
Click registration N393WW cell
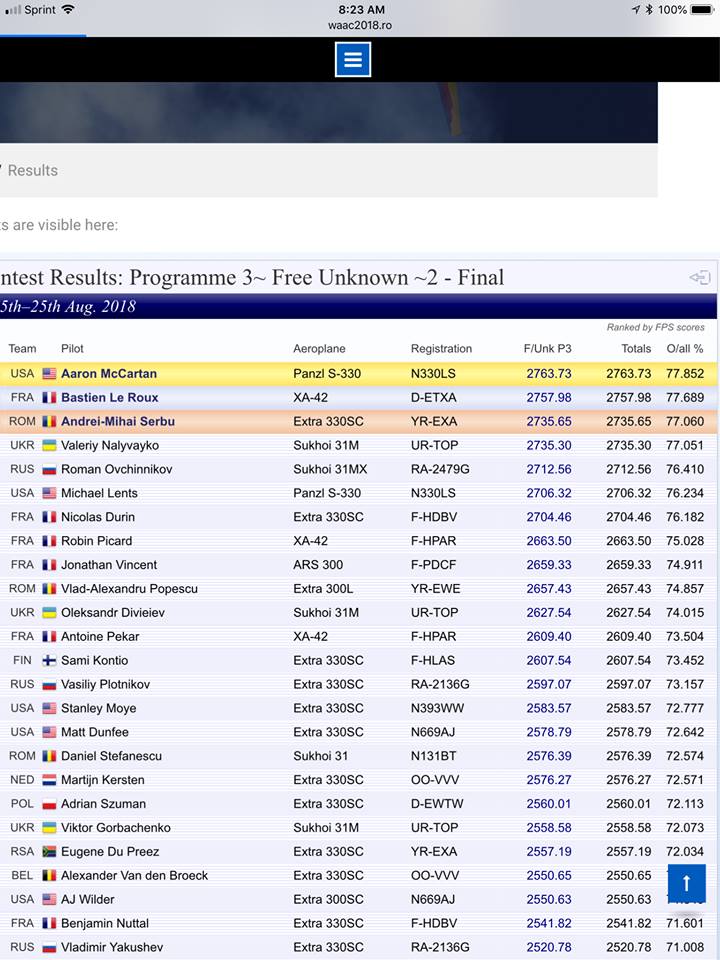pyautogui.click(x=437, y=708)
